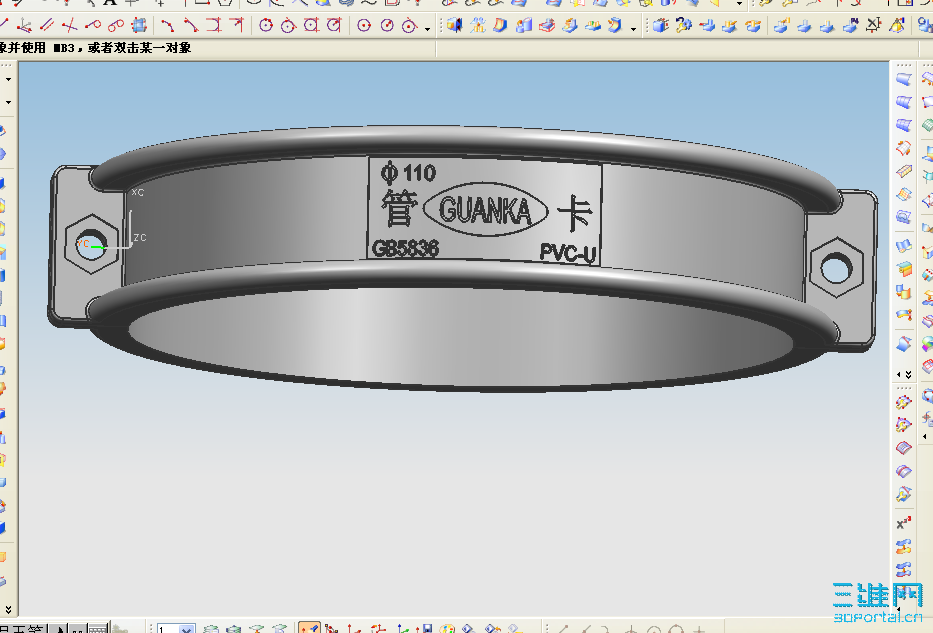Select the x-squared expression icon

pyautogui.click(x=904, y=524)
